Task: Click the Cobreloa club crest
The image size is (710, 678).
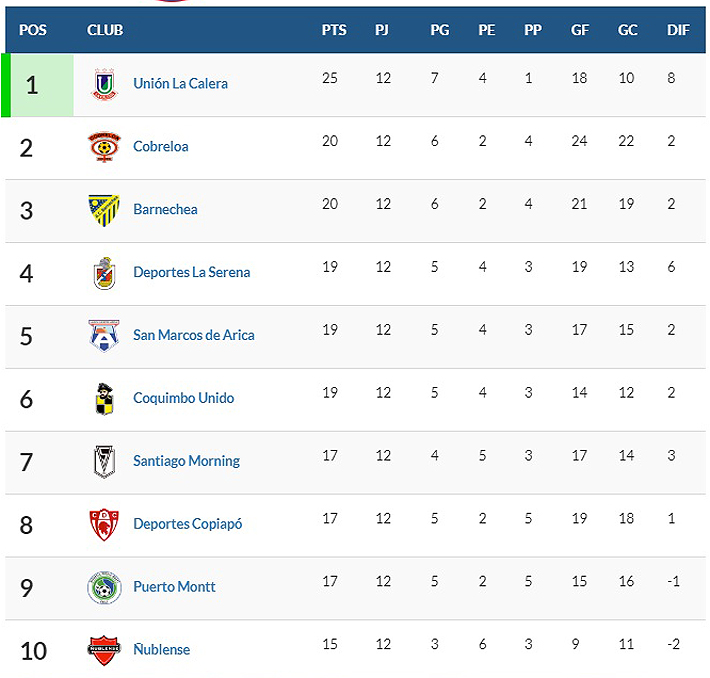Action: 103,147
